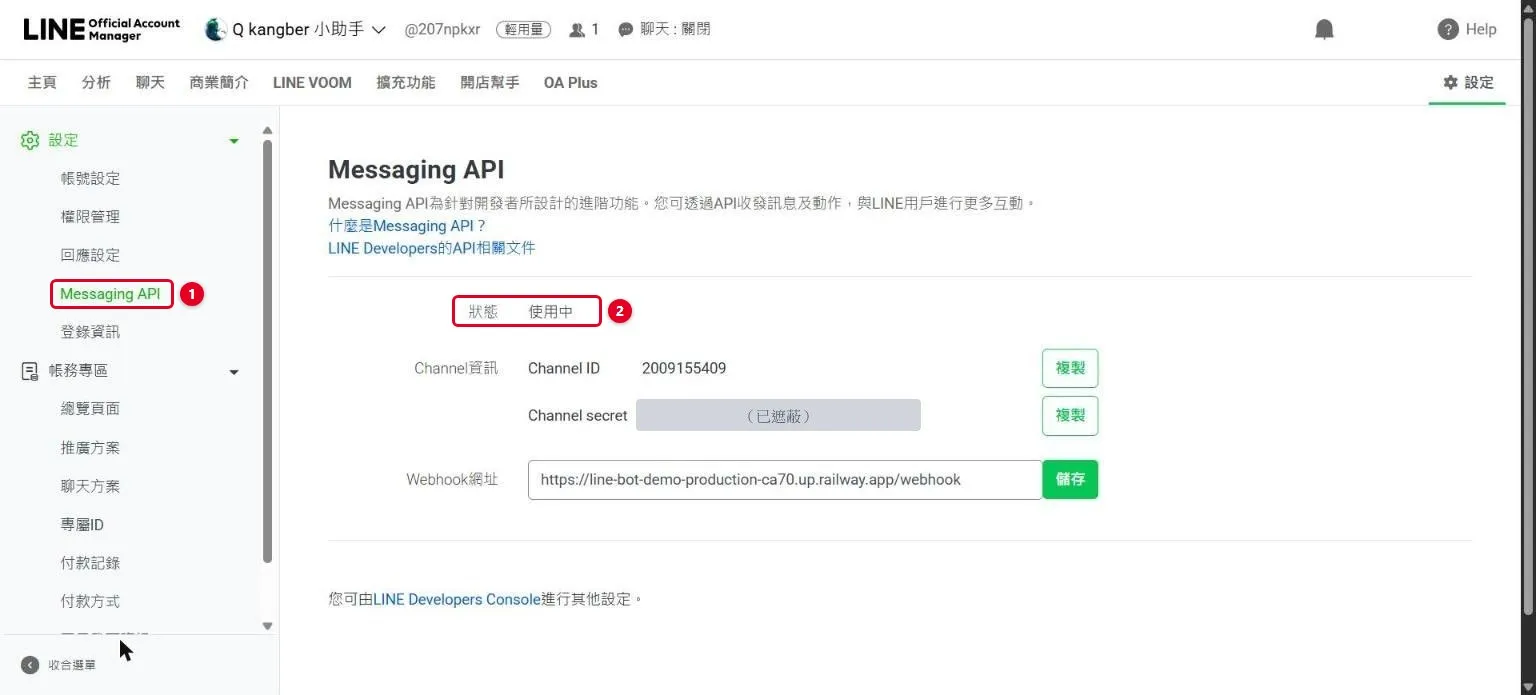Image resolution: width=1536 pixels, height=695 pixels.
Task: Click the 帳務專區 billing icon
Action: [x=30, y=371]
